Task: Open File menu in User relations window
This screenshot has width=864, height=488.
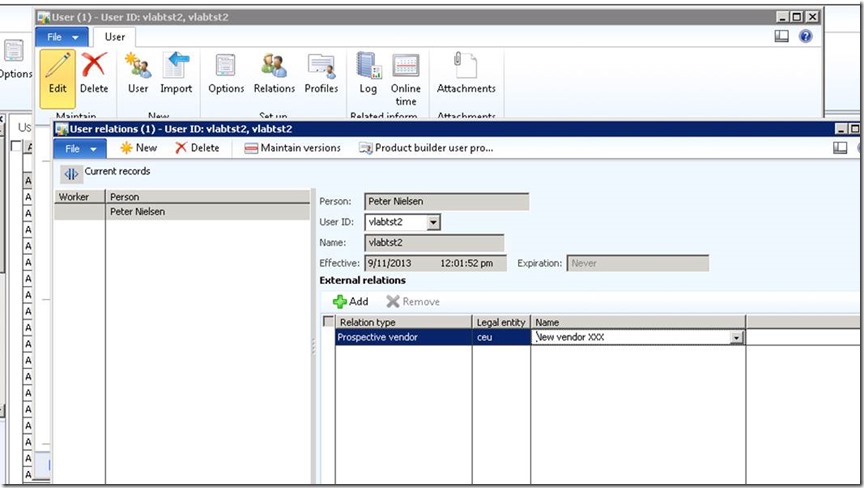Action: (80, 148)
